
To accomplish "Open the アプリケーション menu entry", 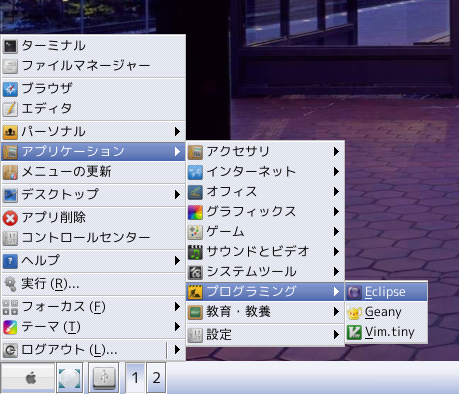I will pyautogui.click(x=93, y=152).
